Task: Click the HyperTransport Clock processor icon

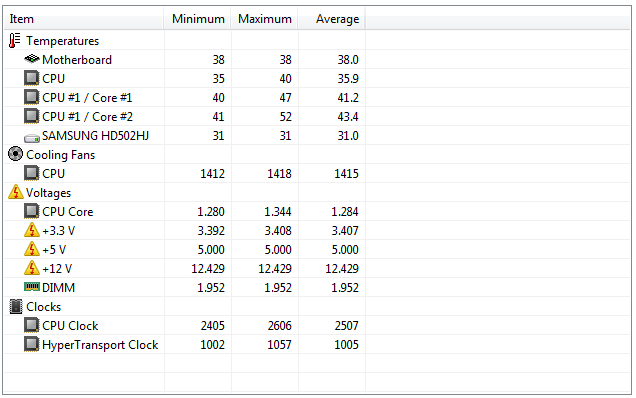Action: (x=32, y=344)
